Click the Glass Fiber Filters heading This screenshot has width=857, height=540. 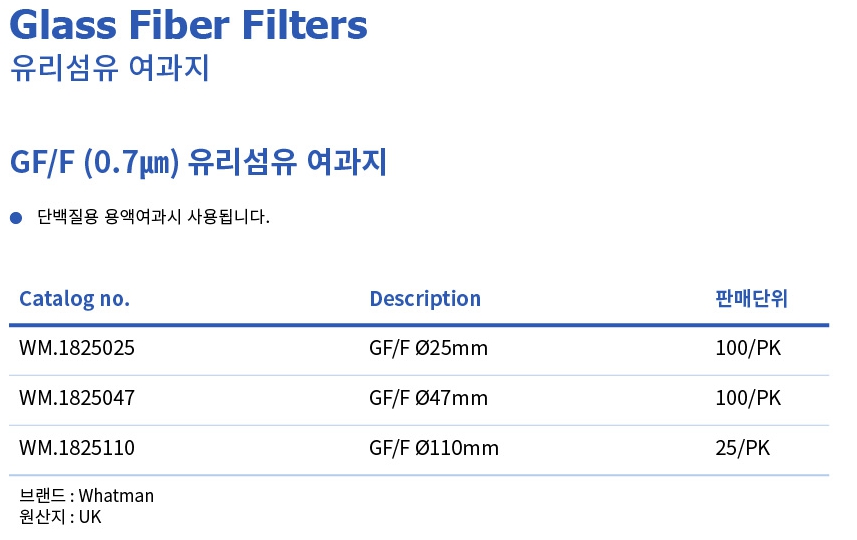pos(189,25)
